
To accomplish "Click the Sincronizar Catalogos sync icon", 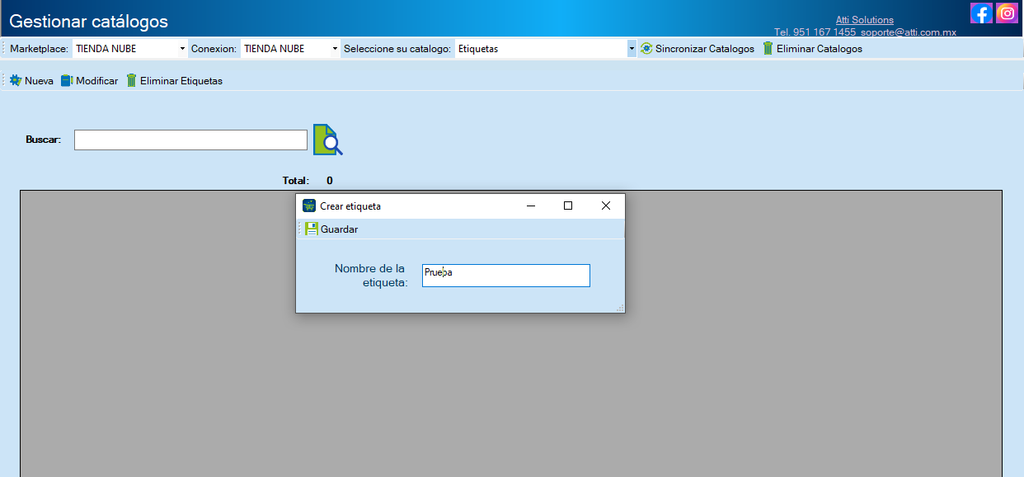I will (x=646, y=48).
